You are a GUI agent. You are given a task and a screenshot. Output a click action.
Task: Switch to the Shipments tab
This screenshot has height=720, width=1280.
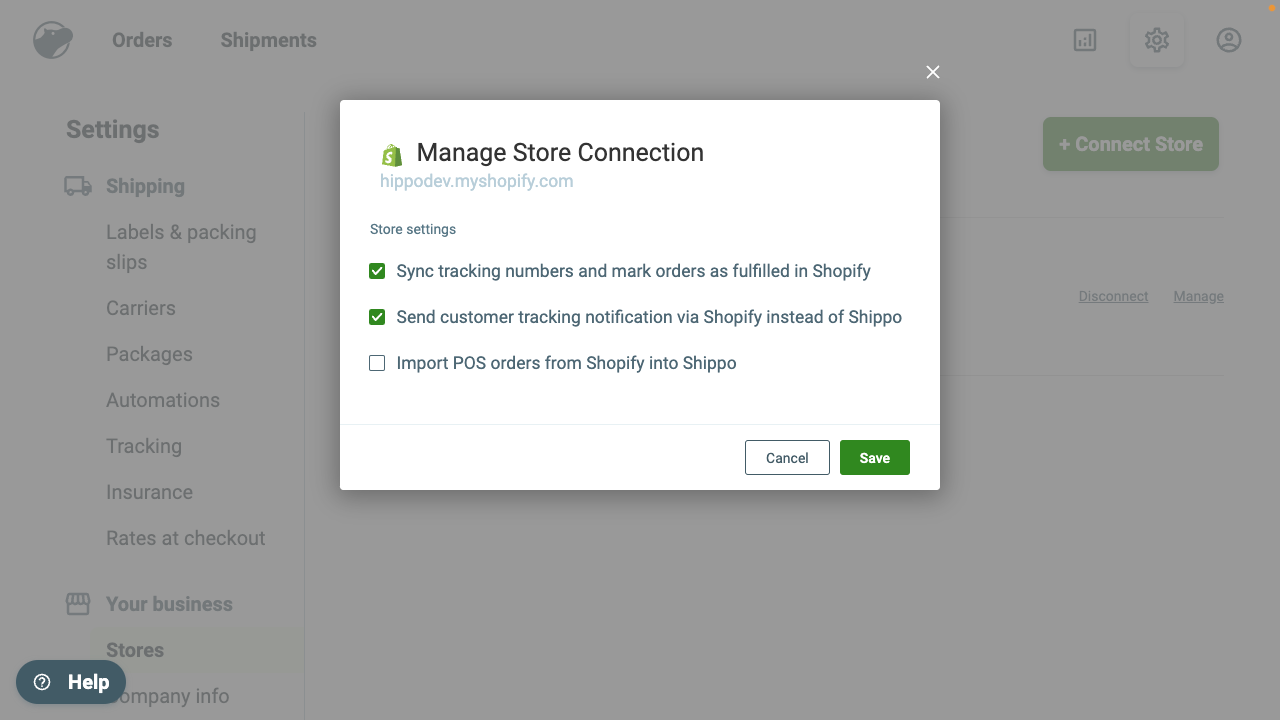[x=267, y=40]
